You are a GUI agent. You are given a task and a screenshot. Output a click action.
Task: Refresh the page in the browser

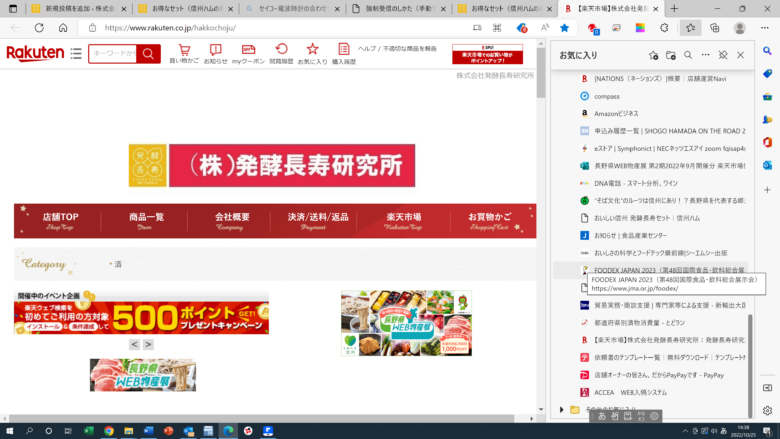39,28
